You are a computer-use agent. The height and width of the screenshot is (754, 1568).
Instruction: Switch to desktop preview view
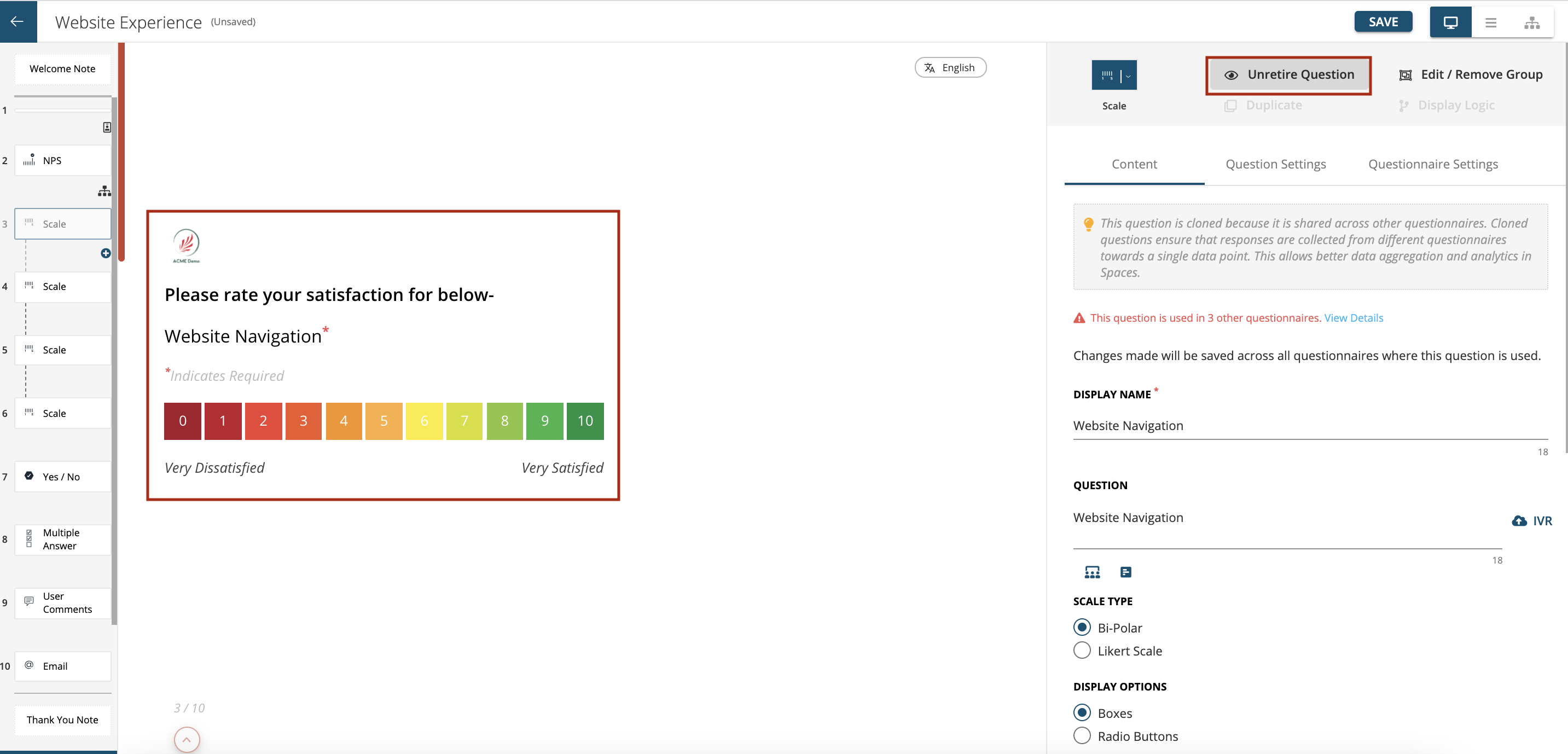pos(1450,22)
